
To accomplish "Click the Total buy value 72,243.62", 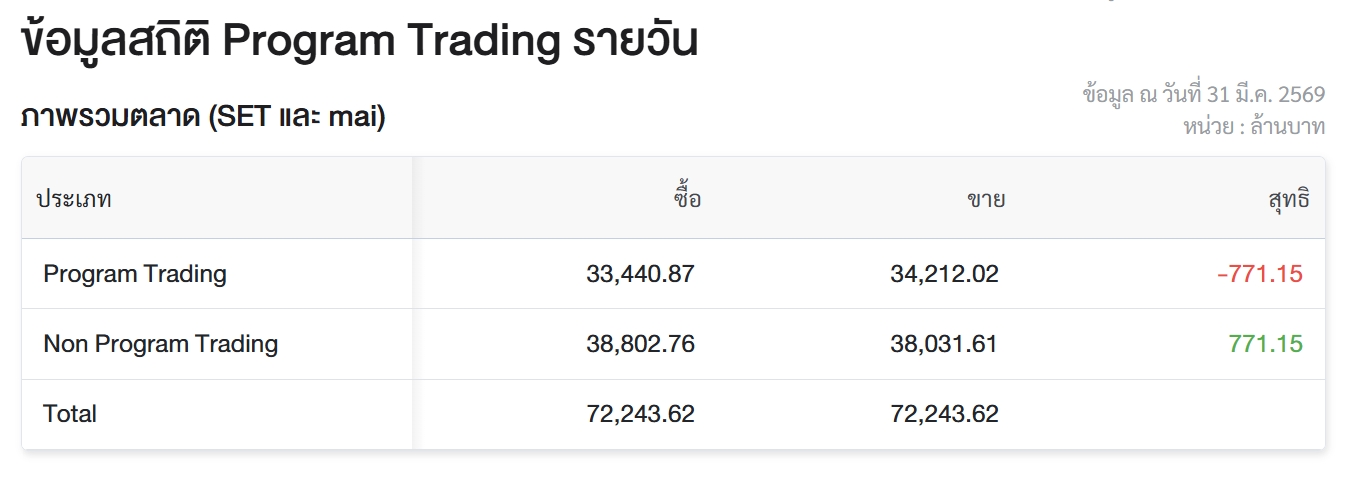I will [640, 414].
